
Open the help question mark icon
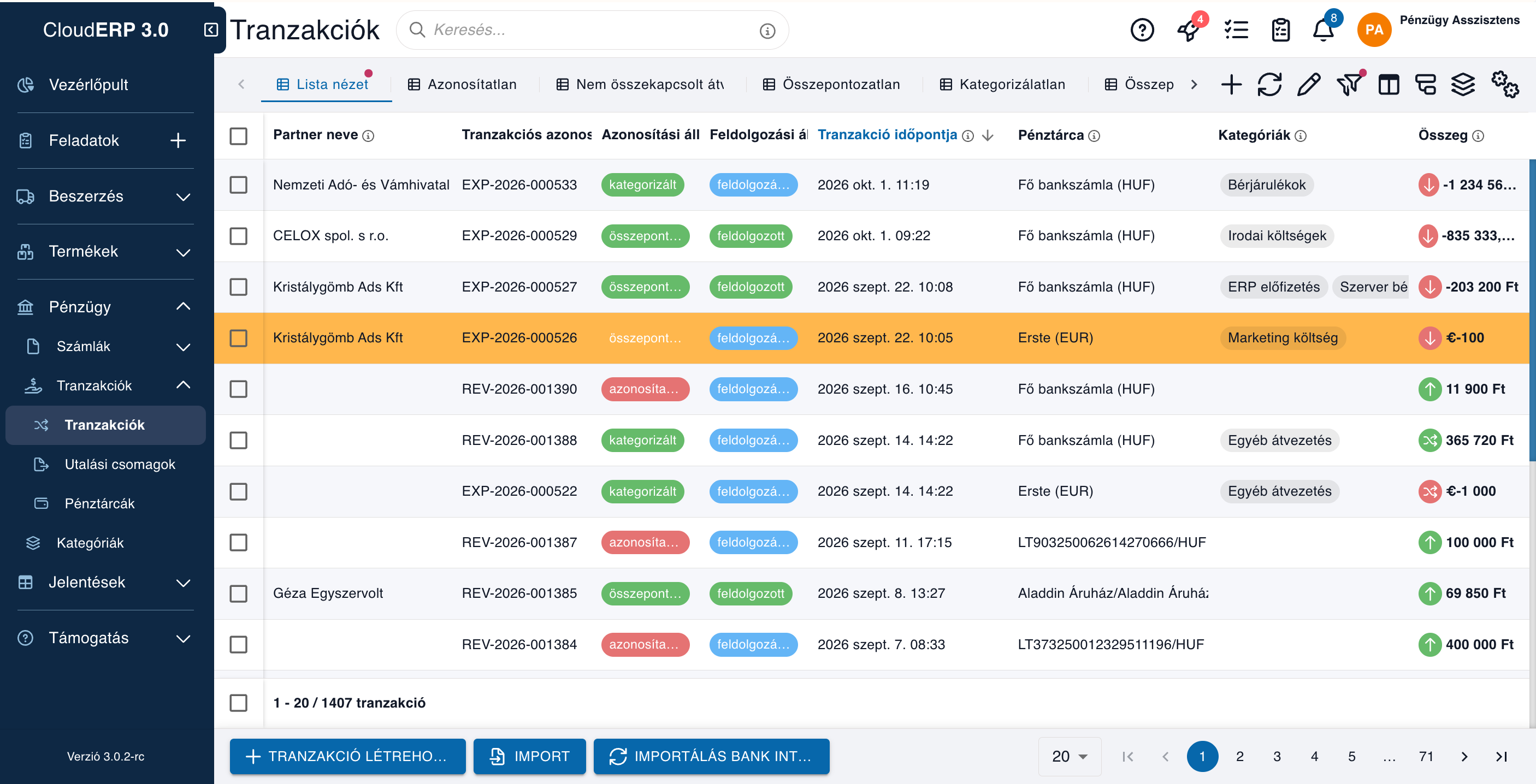tap(1142, 30)
